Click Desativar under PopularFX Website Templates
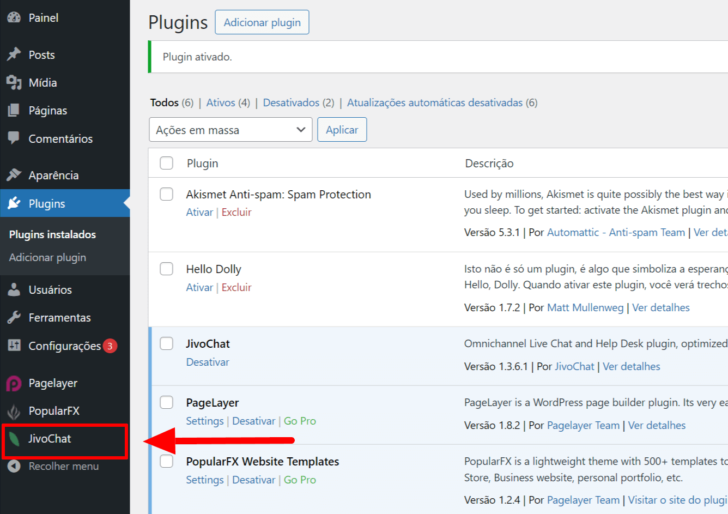 [254, 480]
